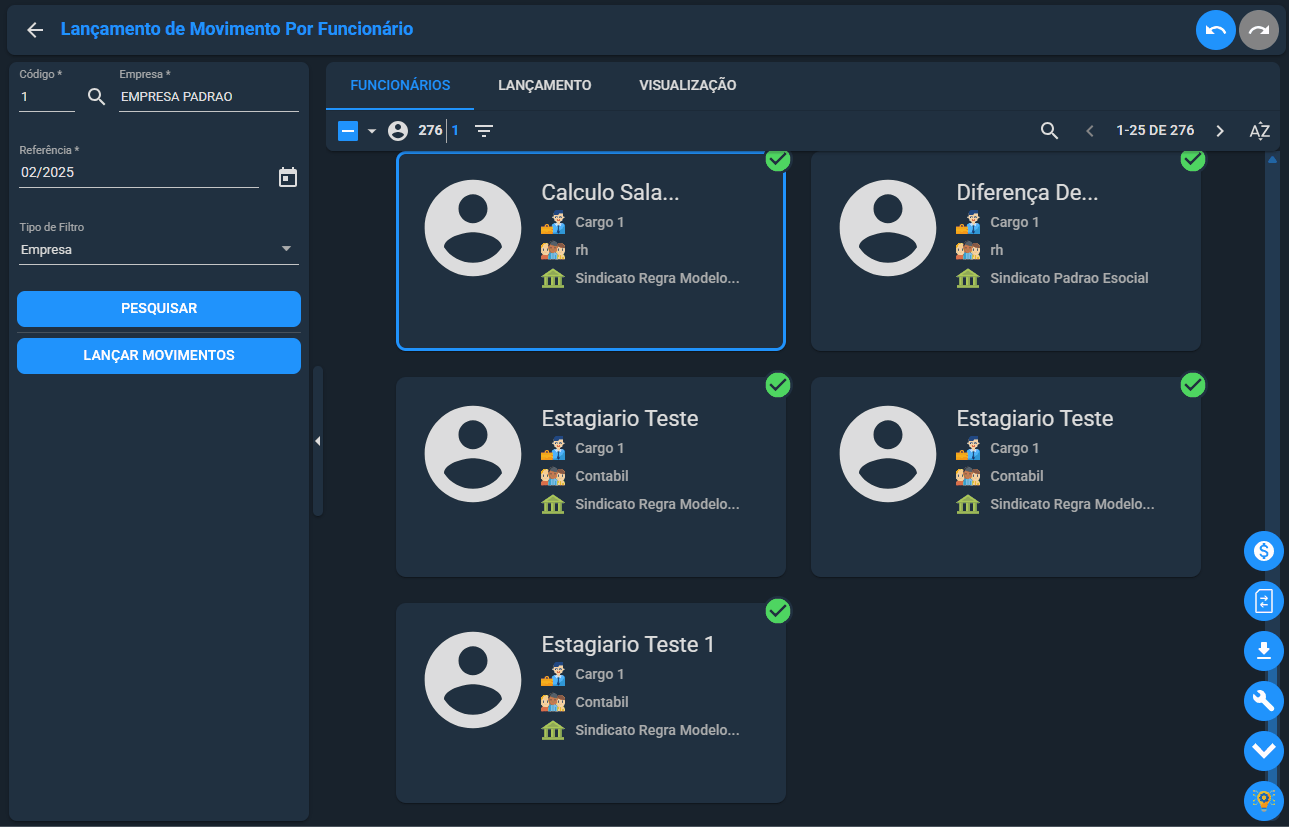Click the Diferença De... employee name
Image resolution: width=1289 pixels, height=827 pixels.
[1027, 193]
